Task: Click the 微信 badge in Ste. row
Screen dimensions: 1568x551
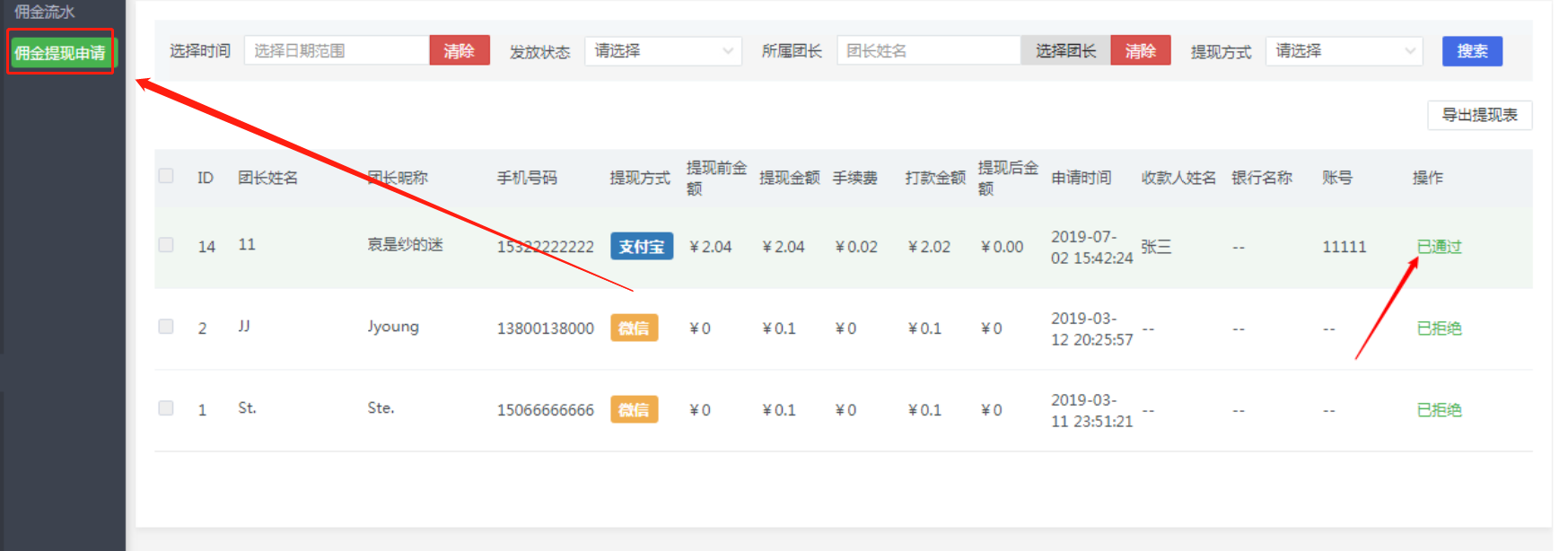Action: point(634,409)
